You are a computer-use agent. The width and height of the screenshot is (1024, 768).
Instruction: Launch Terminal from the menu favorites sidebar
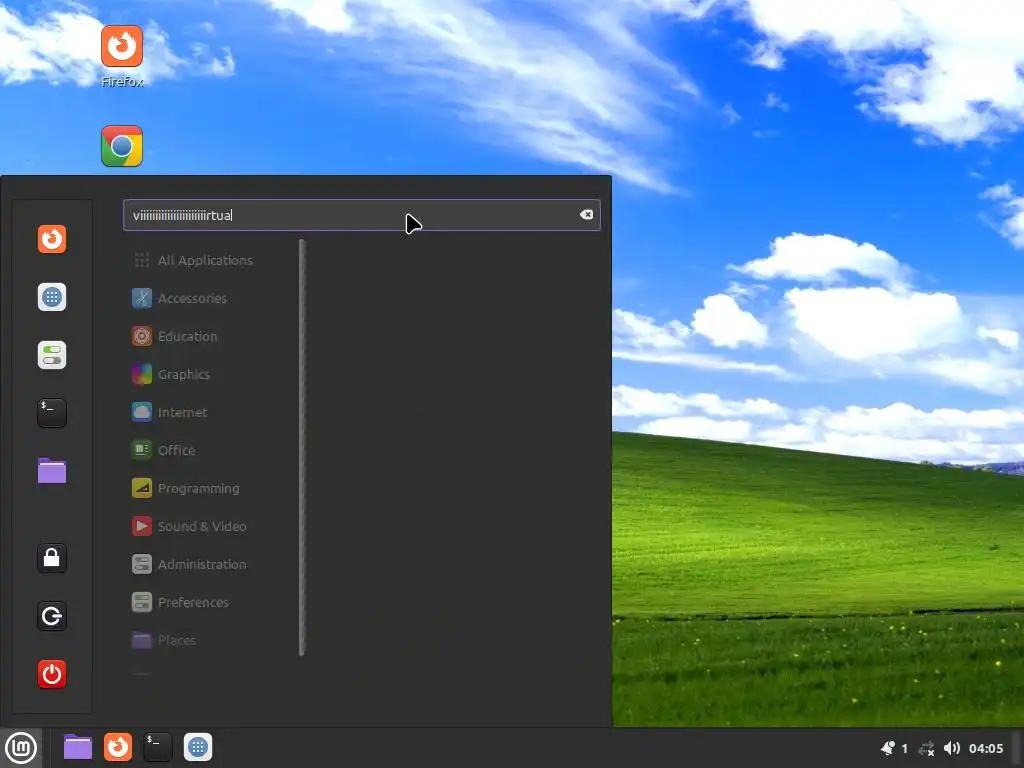pyautogui.click(x=52, y=413)
